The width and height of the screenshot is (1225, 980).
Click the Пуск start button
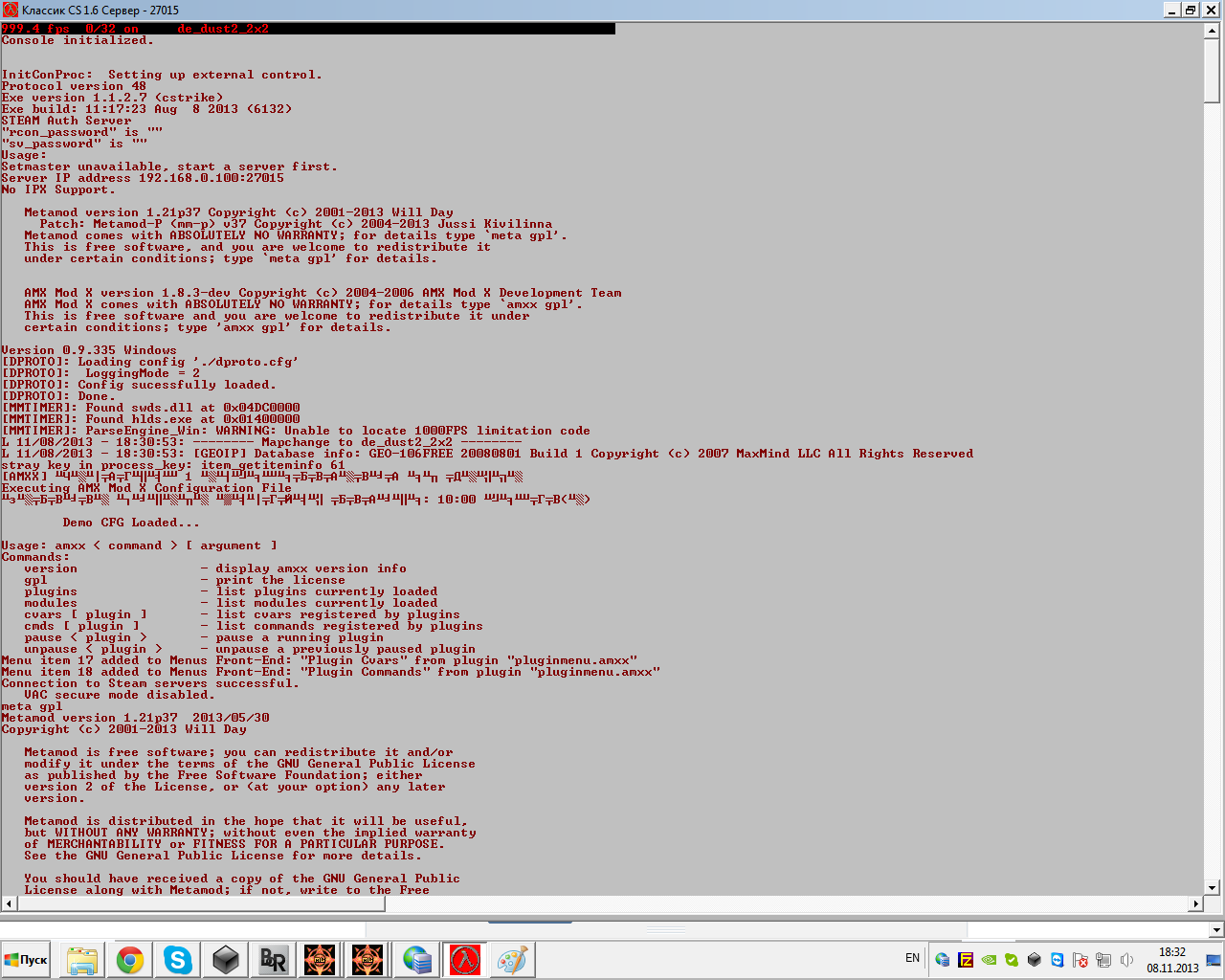coord(27,960)
